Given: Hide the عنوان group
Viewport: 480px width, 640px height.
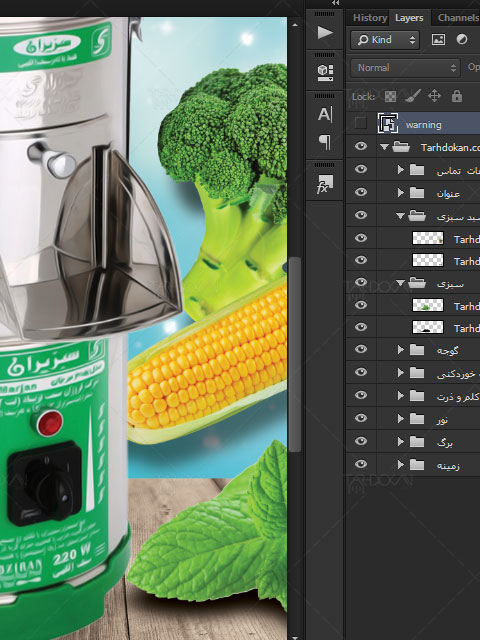Looking at the screenshot, I should tap(361, 192).
